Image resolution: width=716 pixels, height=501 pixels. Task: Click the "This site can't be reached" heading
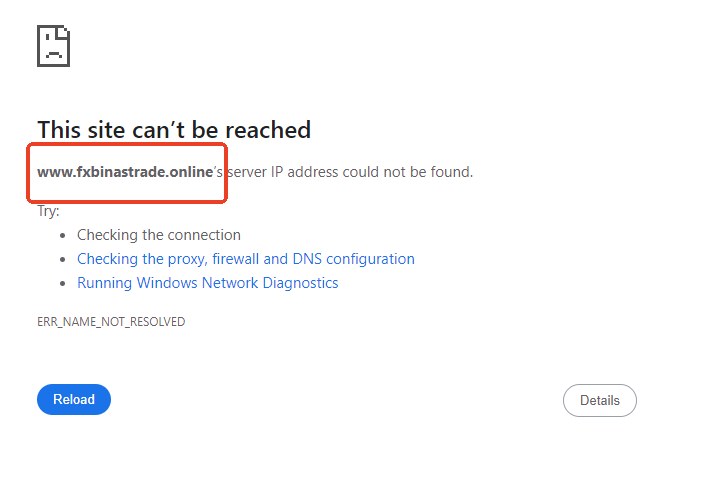tap(174, 130)
